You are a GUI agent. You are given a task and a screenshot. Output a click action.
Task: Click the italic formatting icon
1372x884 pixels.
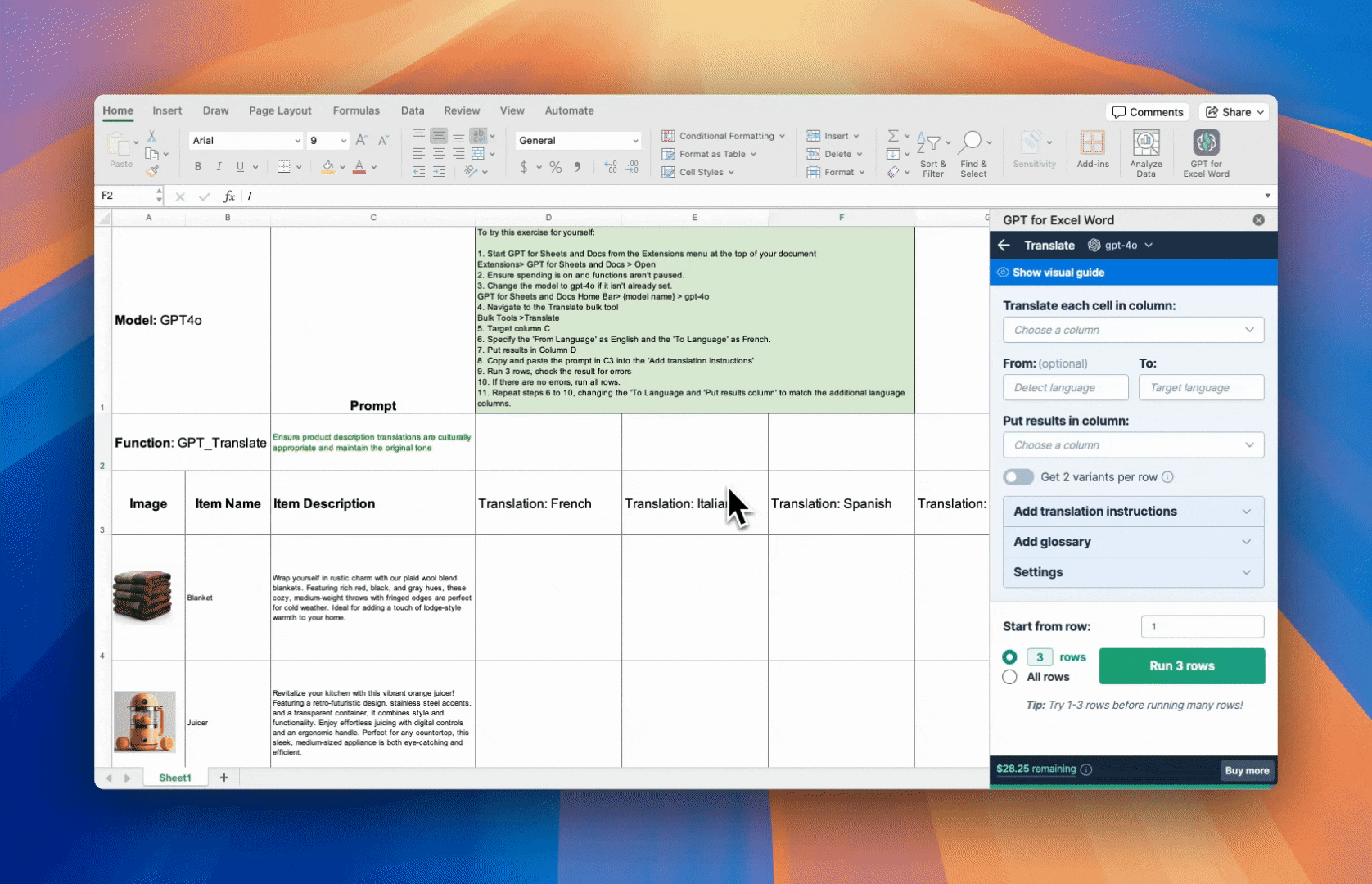click(x=219, y=167)
